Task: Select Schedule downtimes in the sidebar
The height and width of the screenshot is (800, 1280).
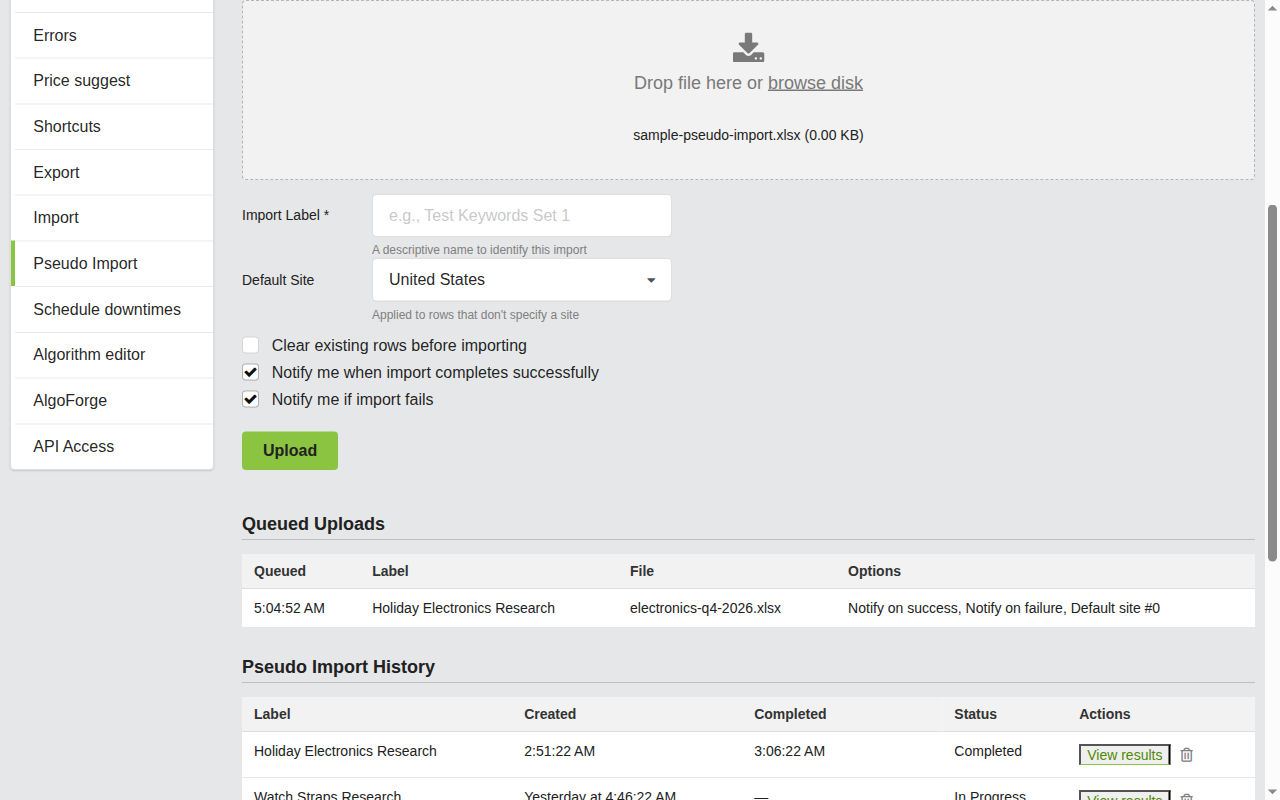Action: coord(107,309)
